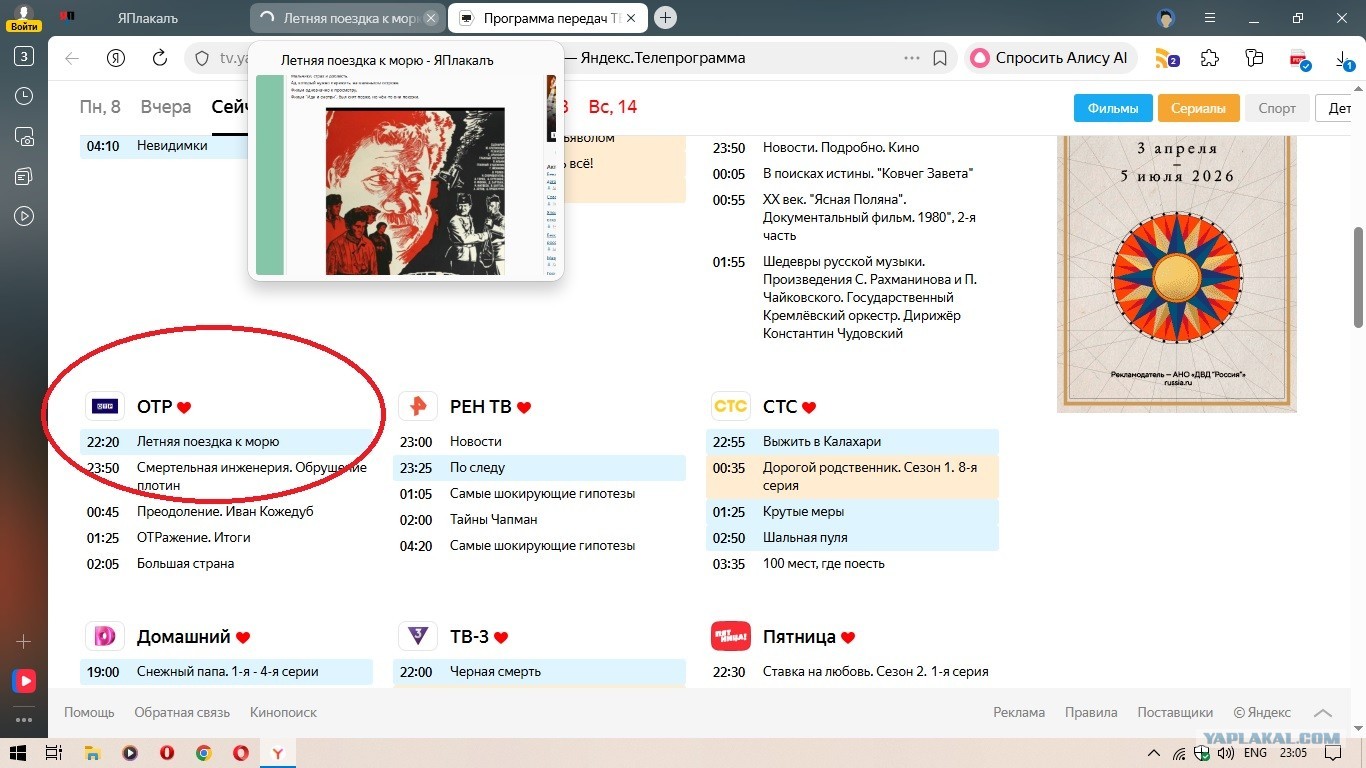Open the Поставщики footer link
The height and width of the screenshot is (768, 1366).
tap(1175, 713)
